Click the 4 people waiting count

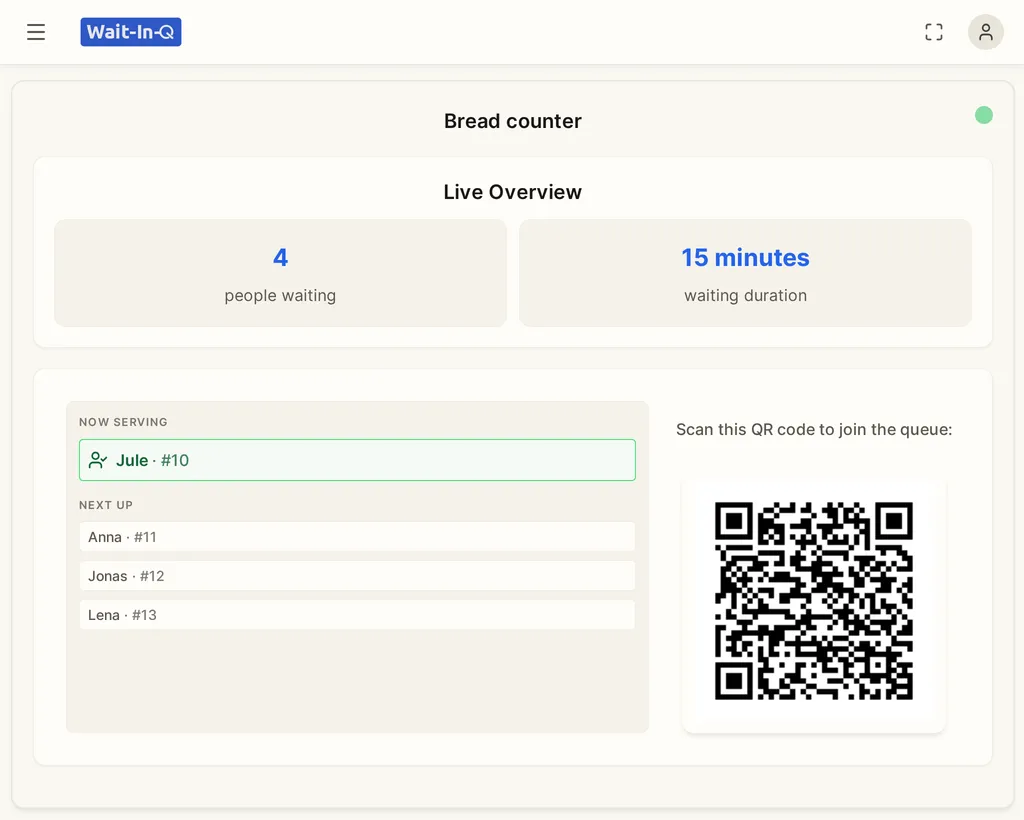pyautogui.click(x=280, y=273)
